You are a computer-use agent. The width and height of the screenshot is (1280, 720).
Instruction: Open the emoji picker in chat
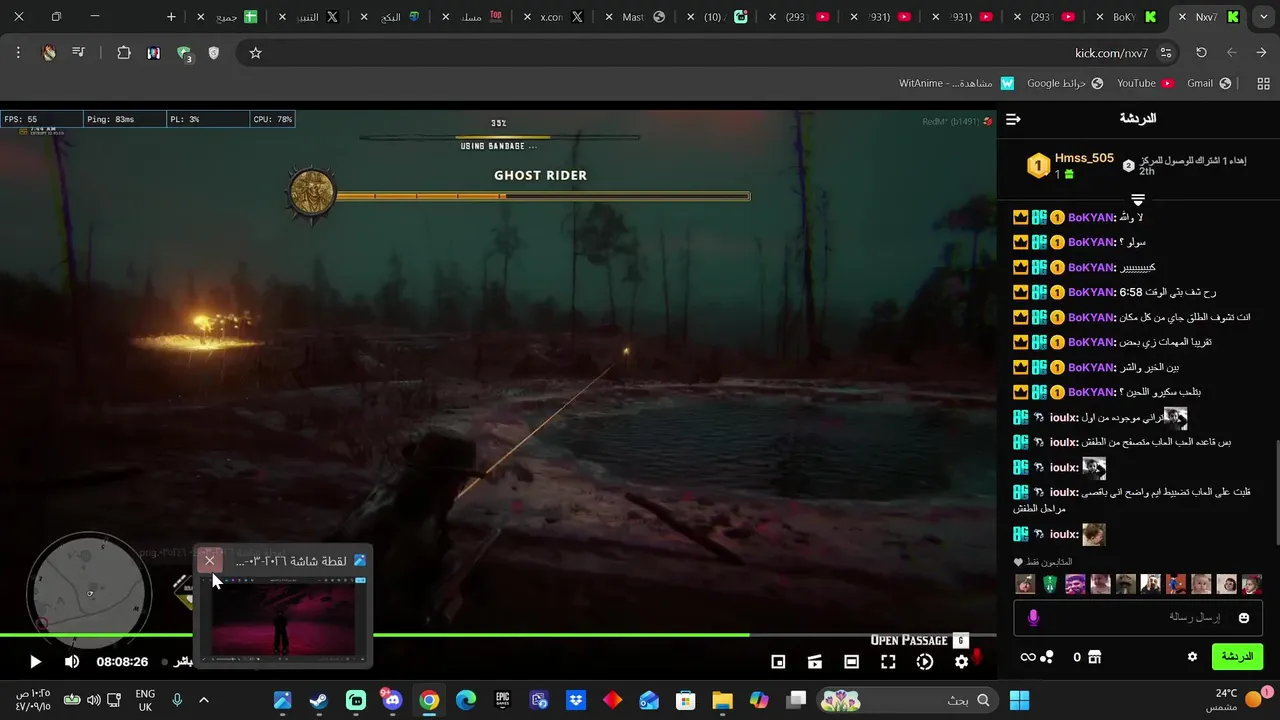point(1244,618)
